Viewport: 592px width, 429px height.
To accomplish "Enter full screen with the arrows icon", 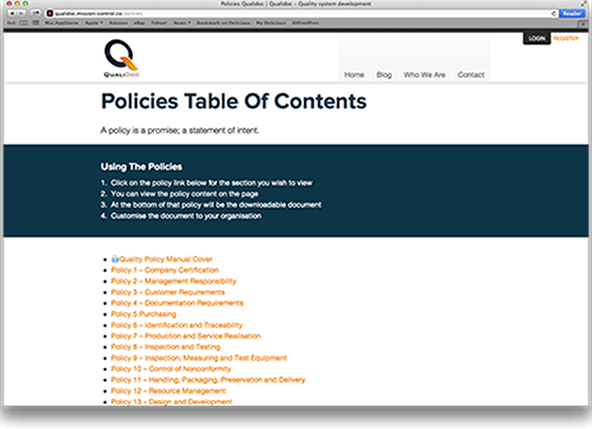I will tap(585, 4).
